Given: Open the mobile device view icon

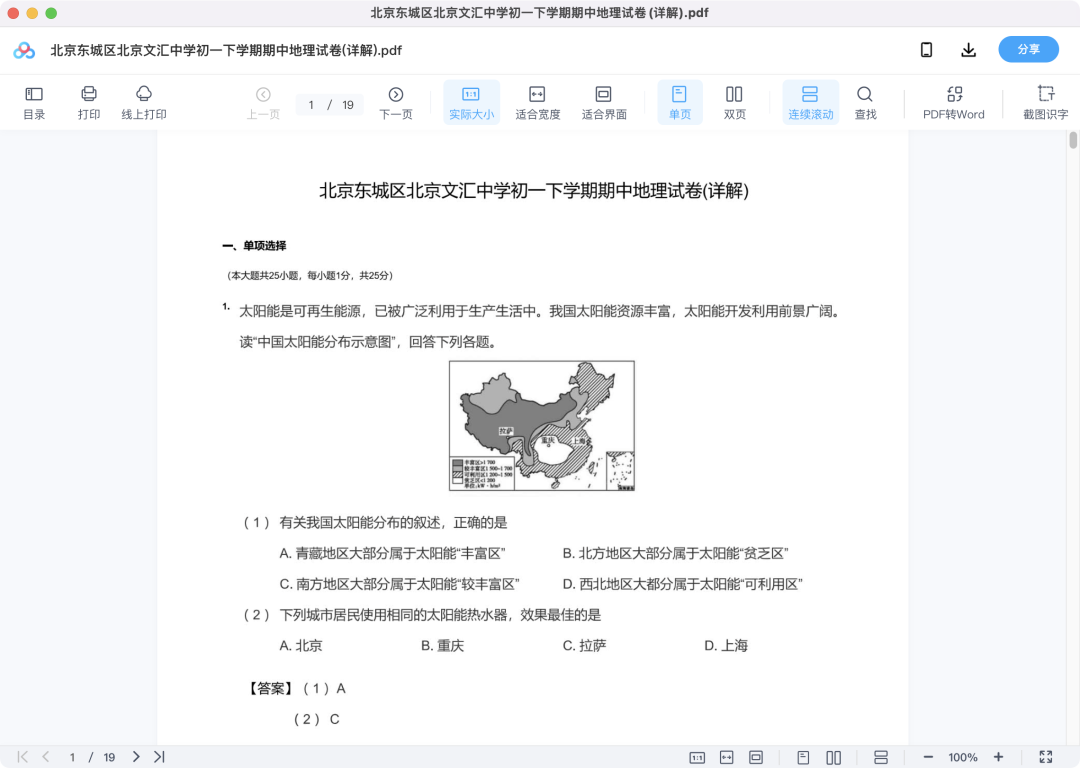Looking at the screenshot, I should 926,50.
